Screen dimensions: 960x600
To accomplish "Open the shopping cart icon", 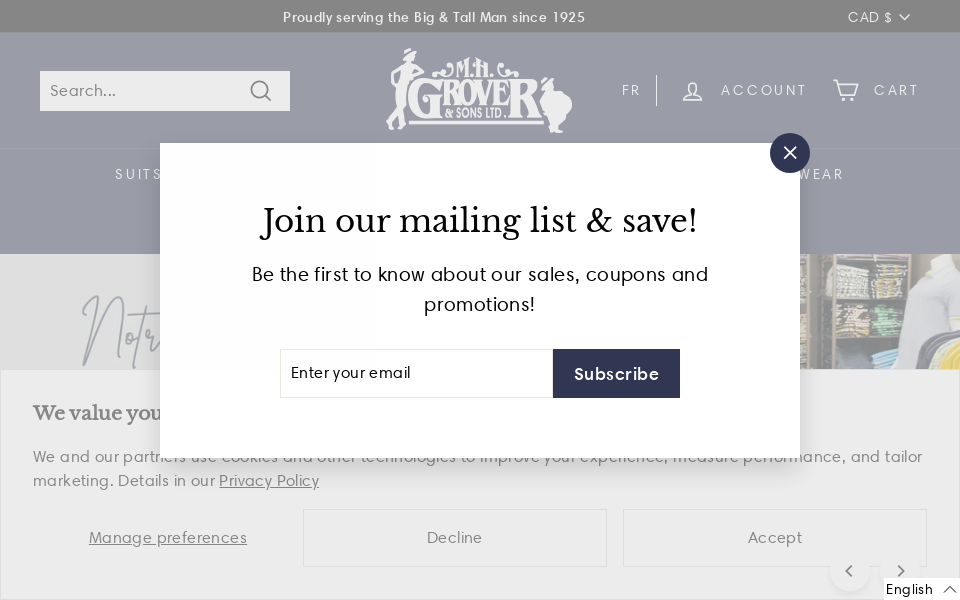I will (x=846, y=91).
